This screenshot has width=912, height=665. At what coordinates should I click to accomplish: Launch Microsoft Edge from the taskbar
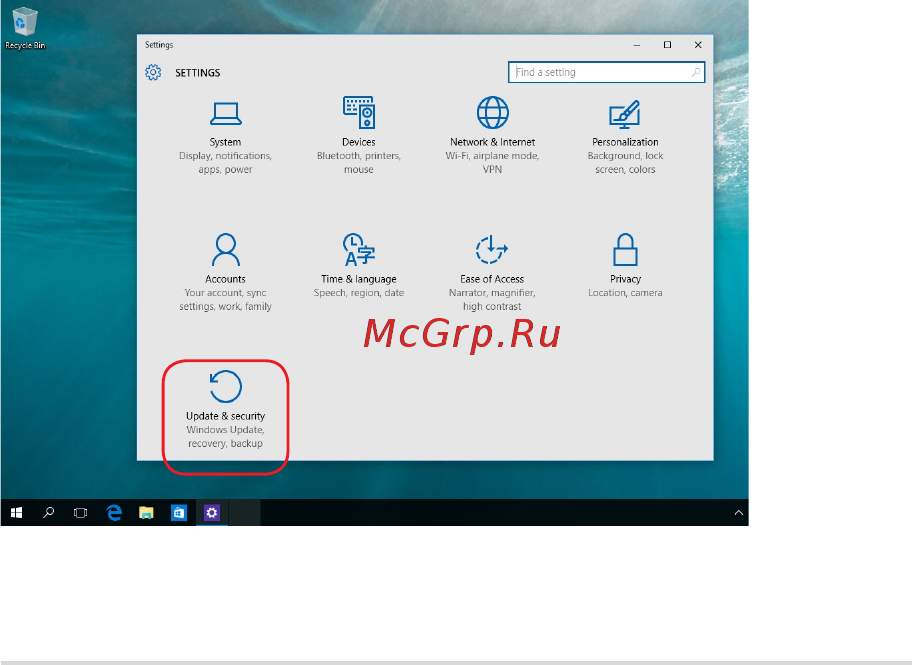[x=114, y=513]
